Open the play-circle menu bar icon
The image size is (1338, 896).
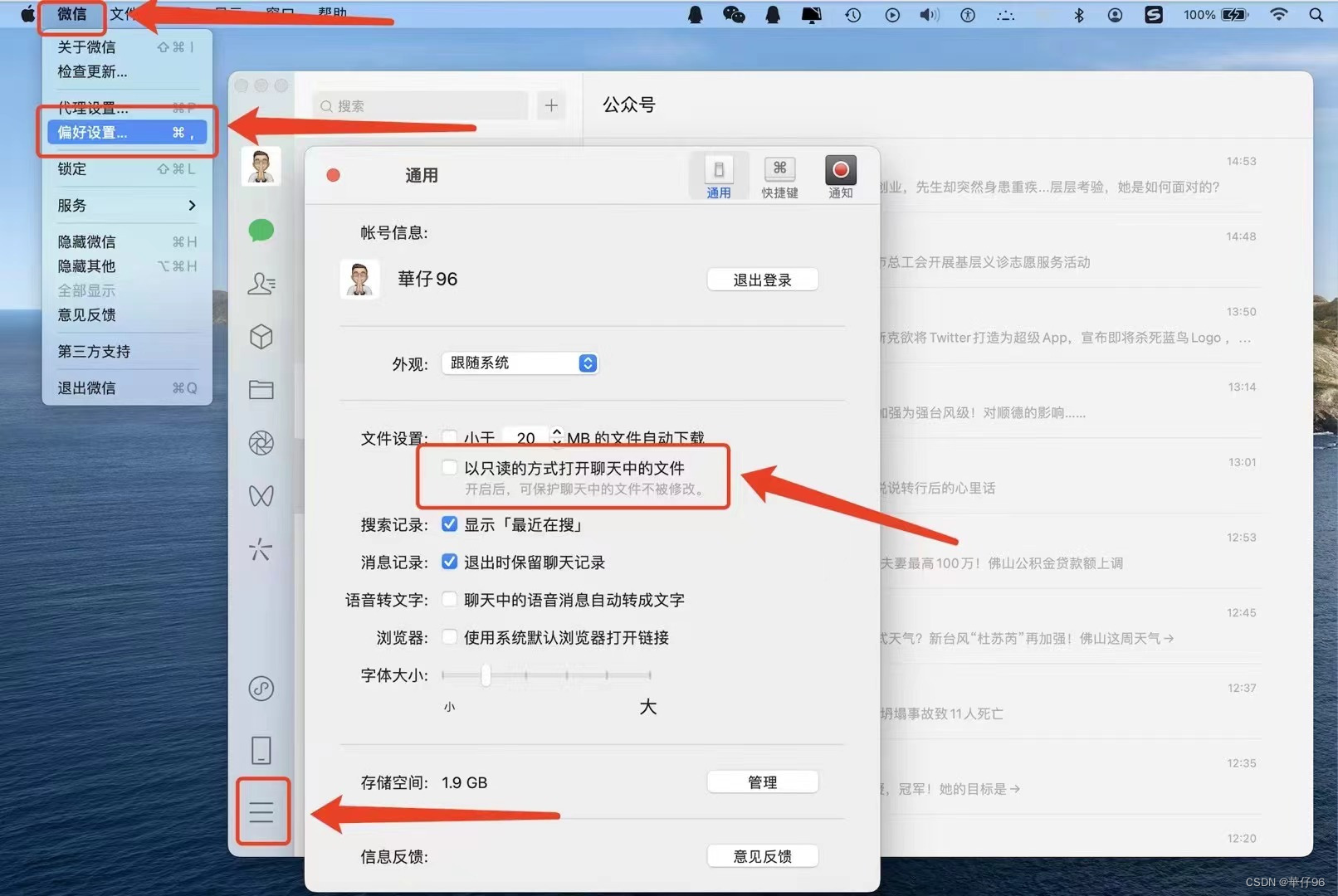(892, 14)
